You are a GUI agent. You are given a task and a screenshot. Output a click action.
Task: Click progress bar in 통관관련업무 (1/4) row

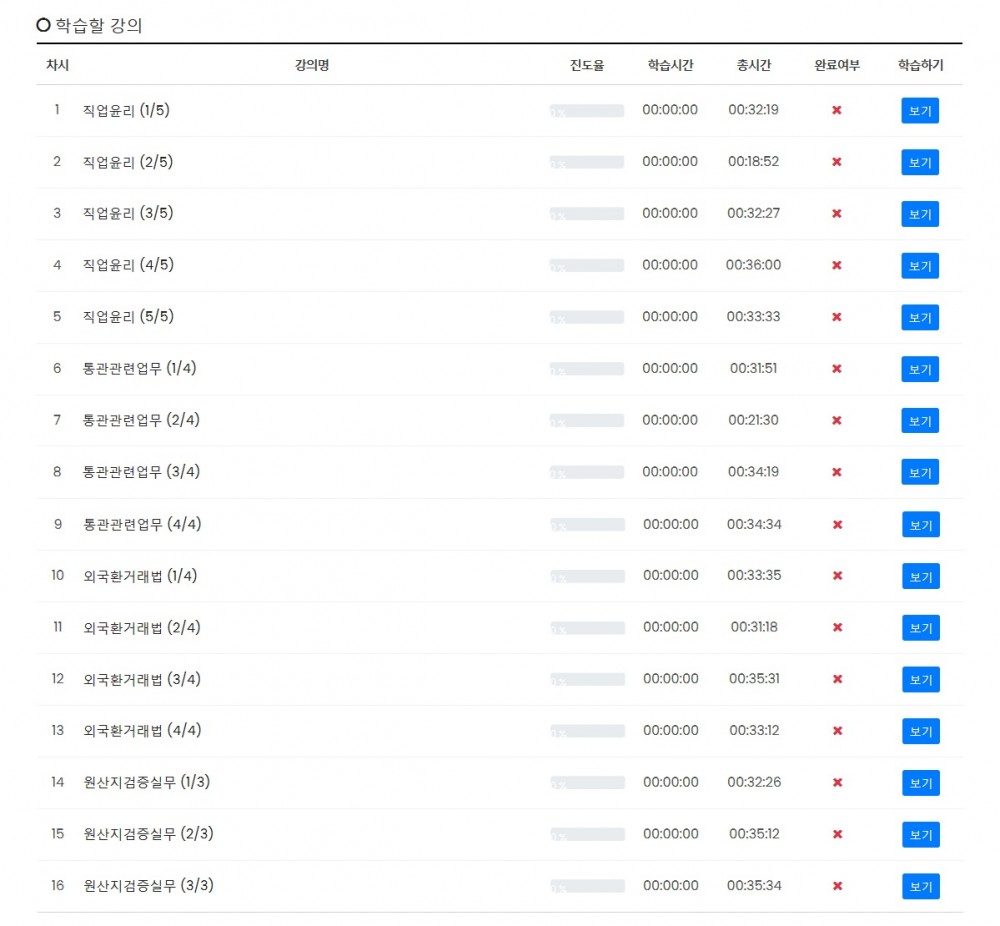587,369
